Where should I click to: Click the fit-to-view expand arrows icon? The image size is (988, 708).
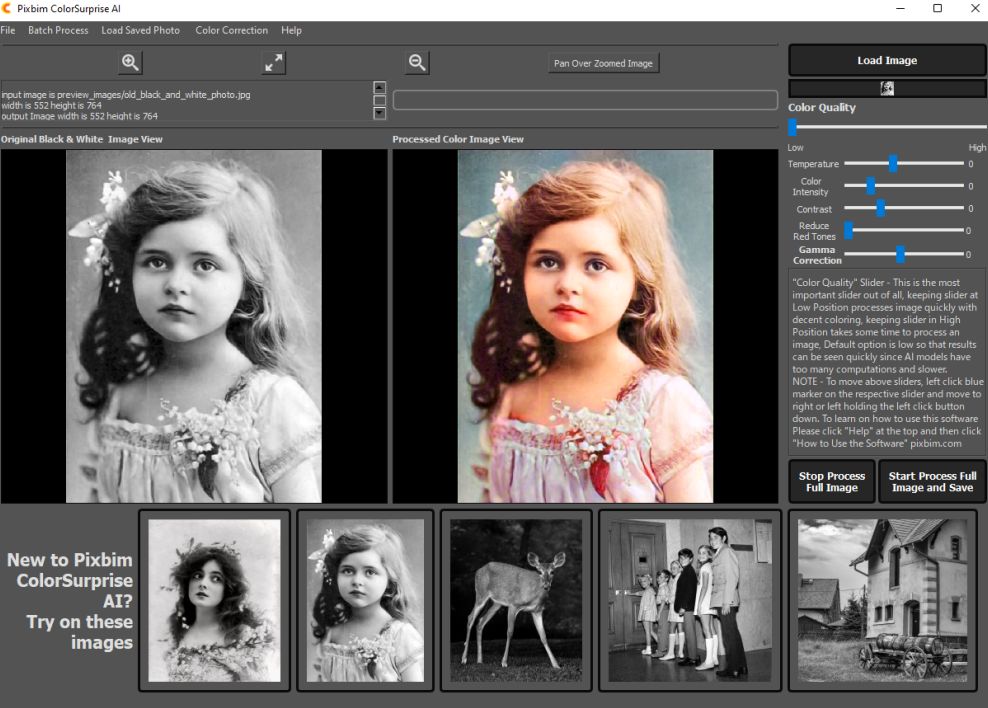tap(274, 62)
